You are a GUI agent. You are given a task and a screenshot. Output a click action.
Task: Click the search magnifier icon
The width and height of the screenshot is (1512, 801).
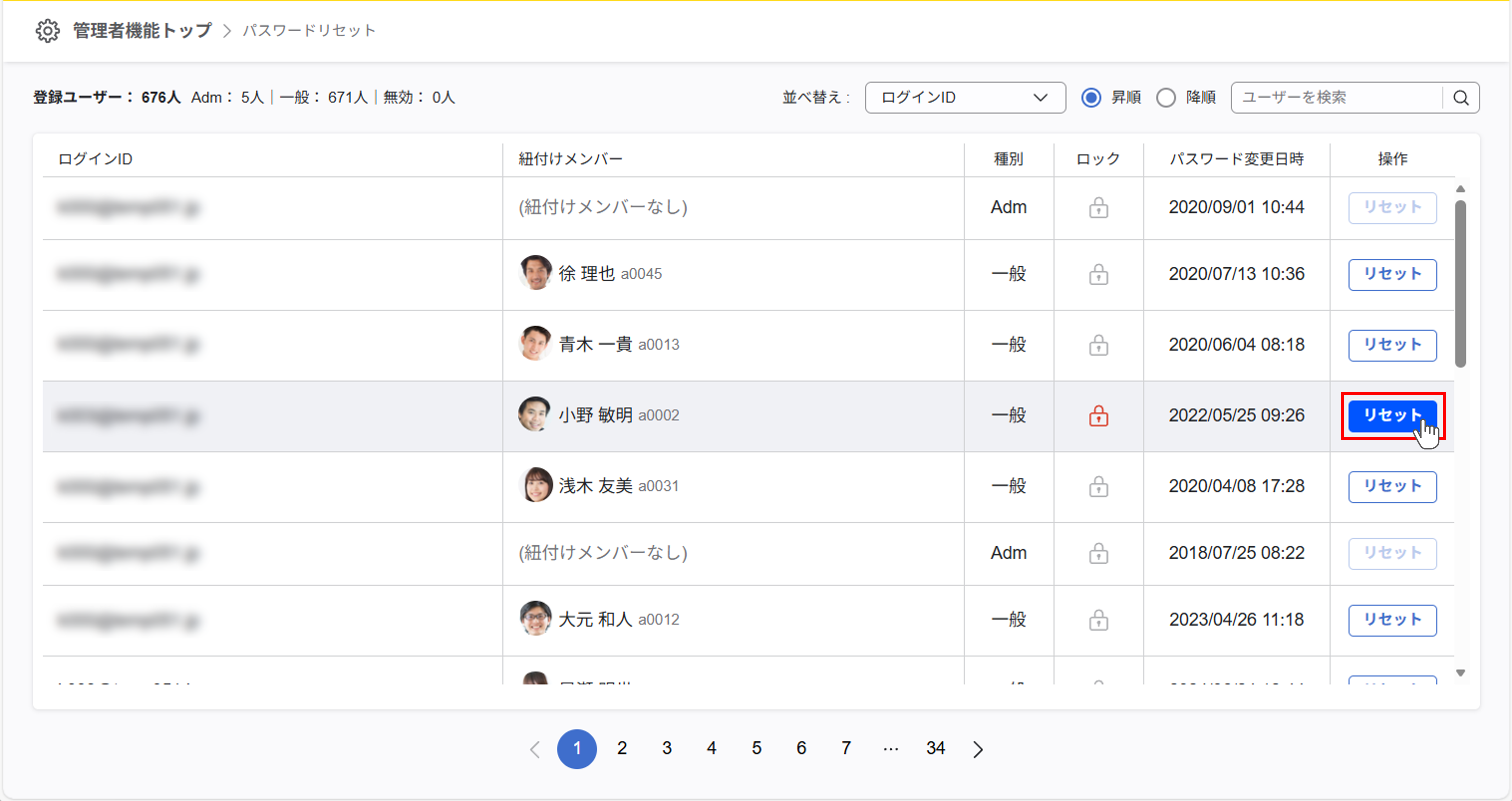click(x=1461, y=97)
